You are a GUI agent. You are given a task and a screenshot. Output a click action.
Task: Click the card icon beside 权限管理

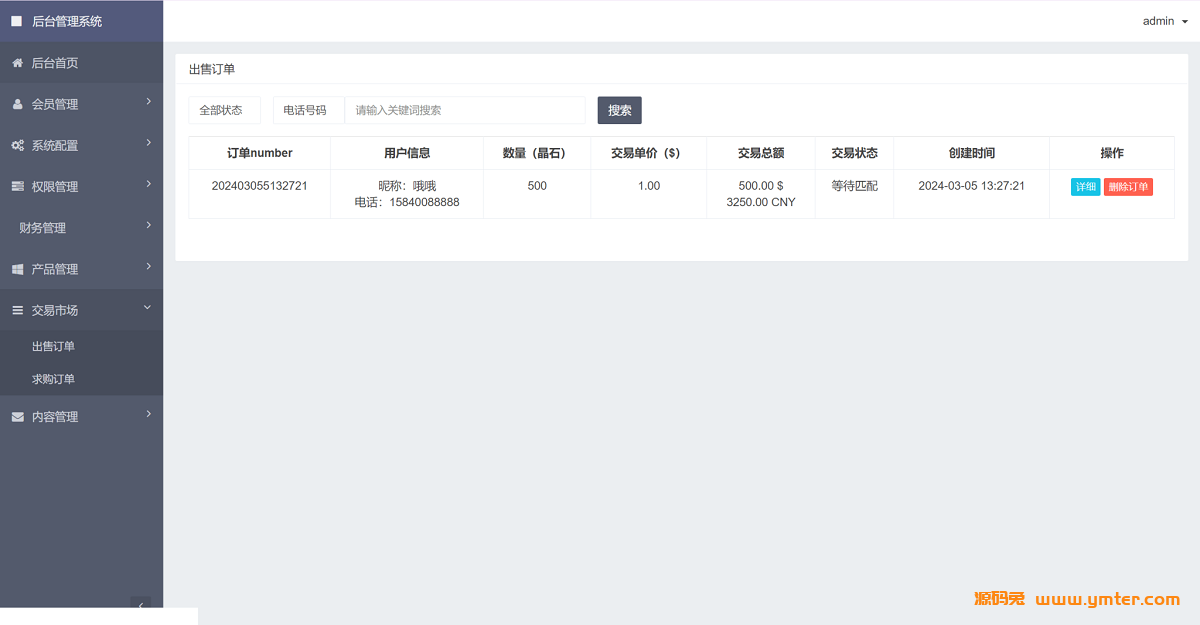click(17, 186)
